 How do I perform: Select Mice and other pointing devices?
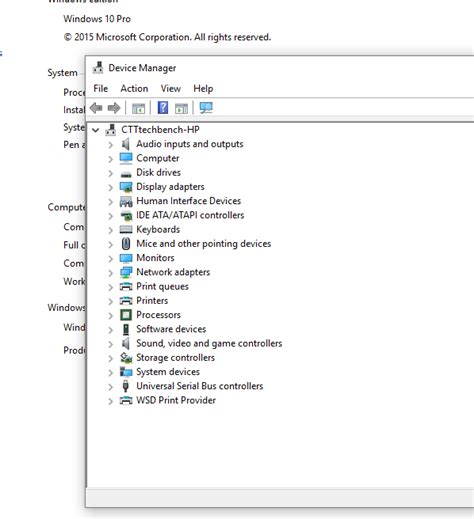204,244
